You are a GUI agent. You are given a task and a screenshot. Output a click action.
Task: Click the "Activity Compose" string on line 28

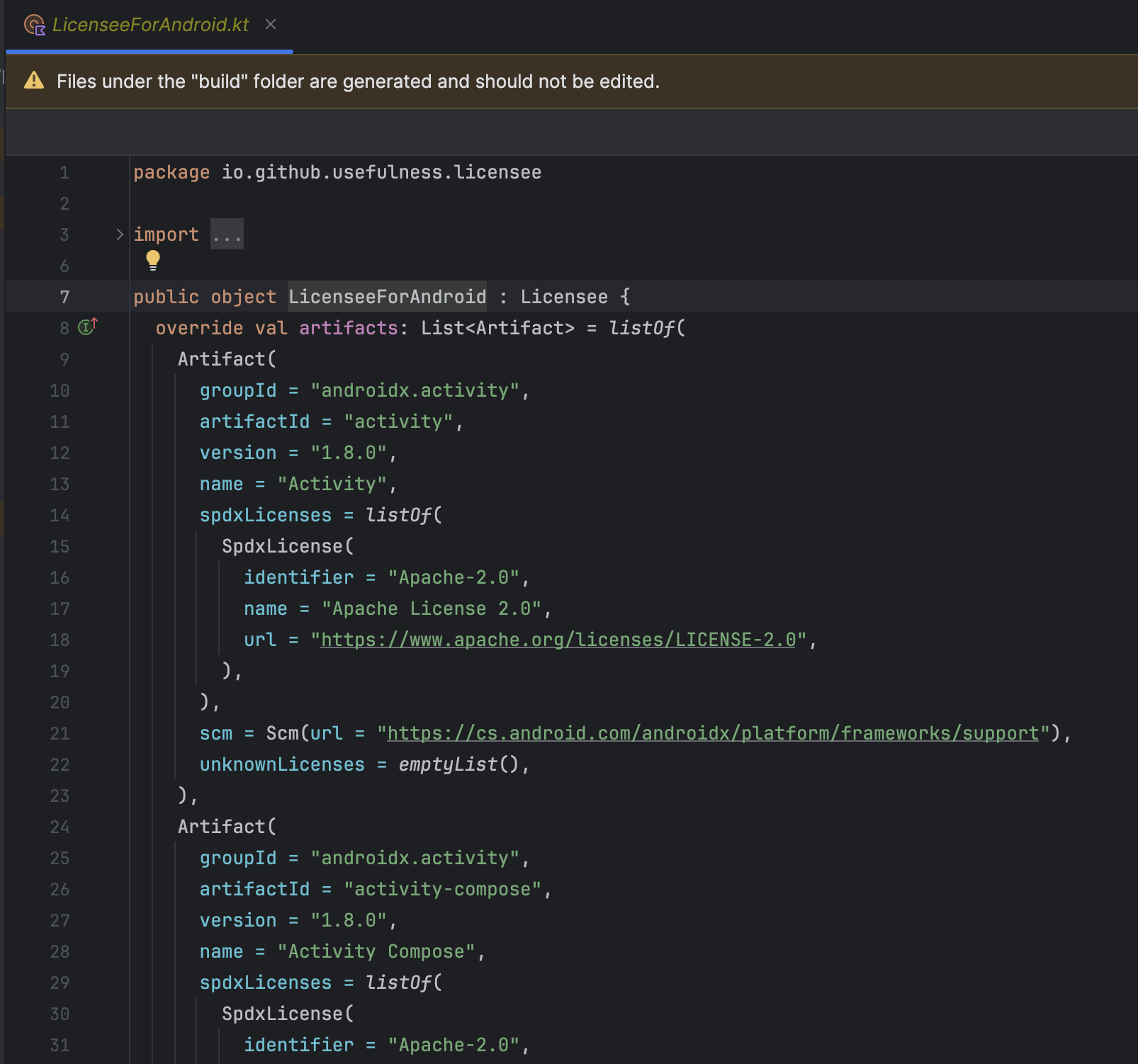376,951
